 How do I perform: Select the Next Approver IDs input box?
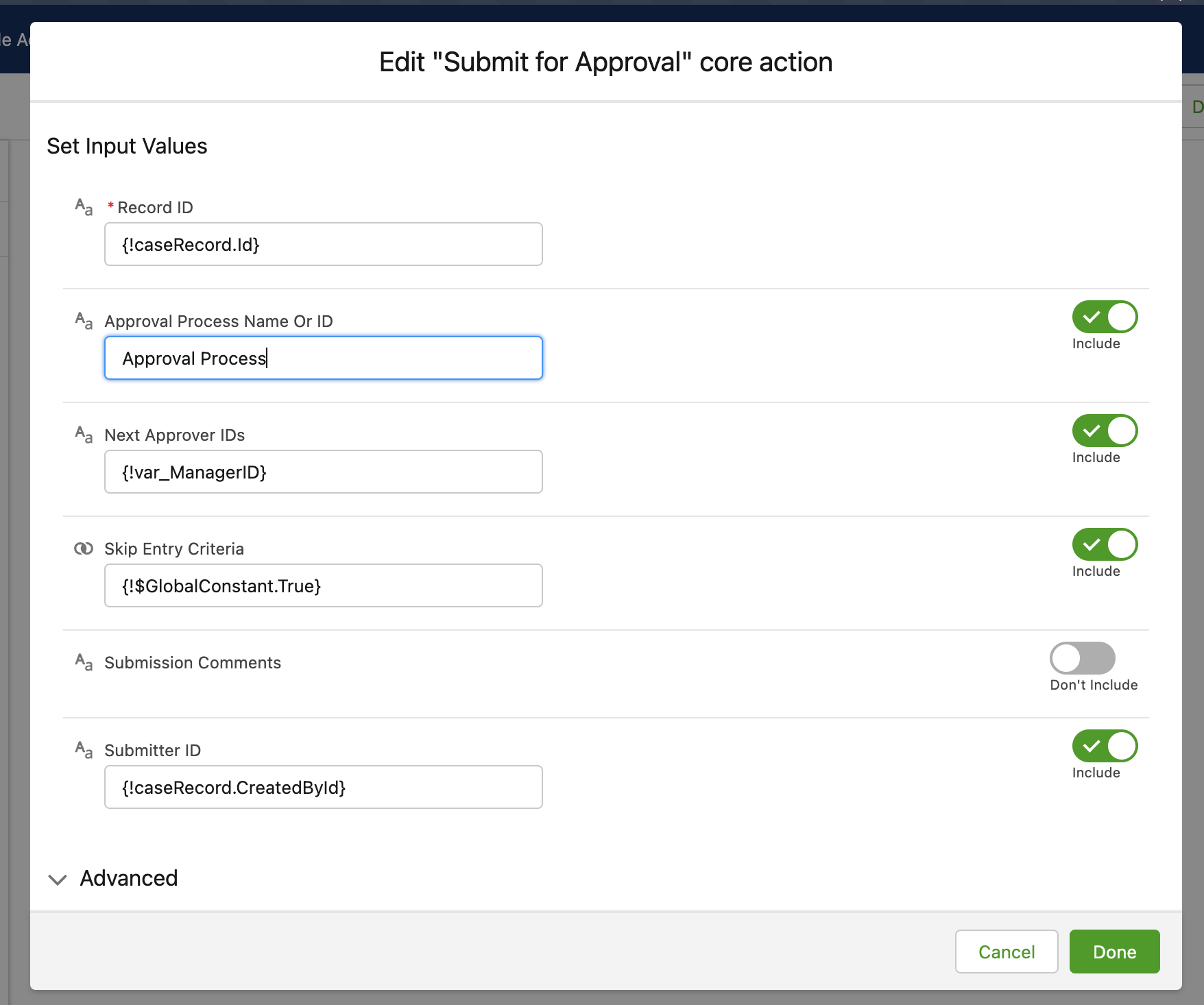323,472
